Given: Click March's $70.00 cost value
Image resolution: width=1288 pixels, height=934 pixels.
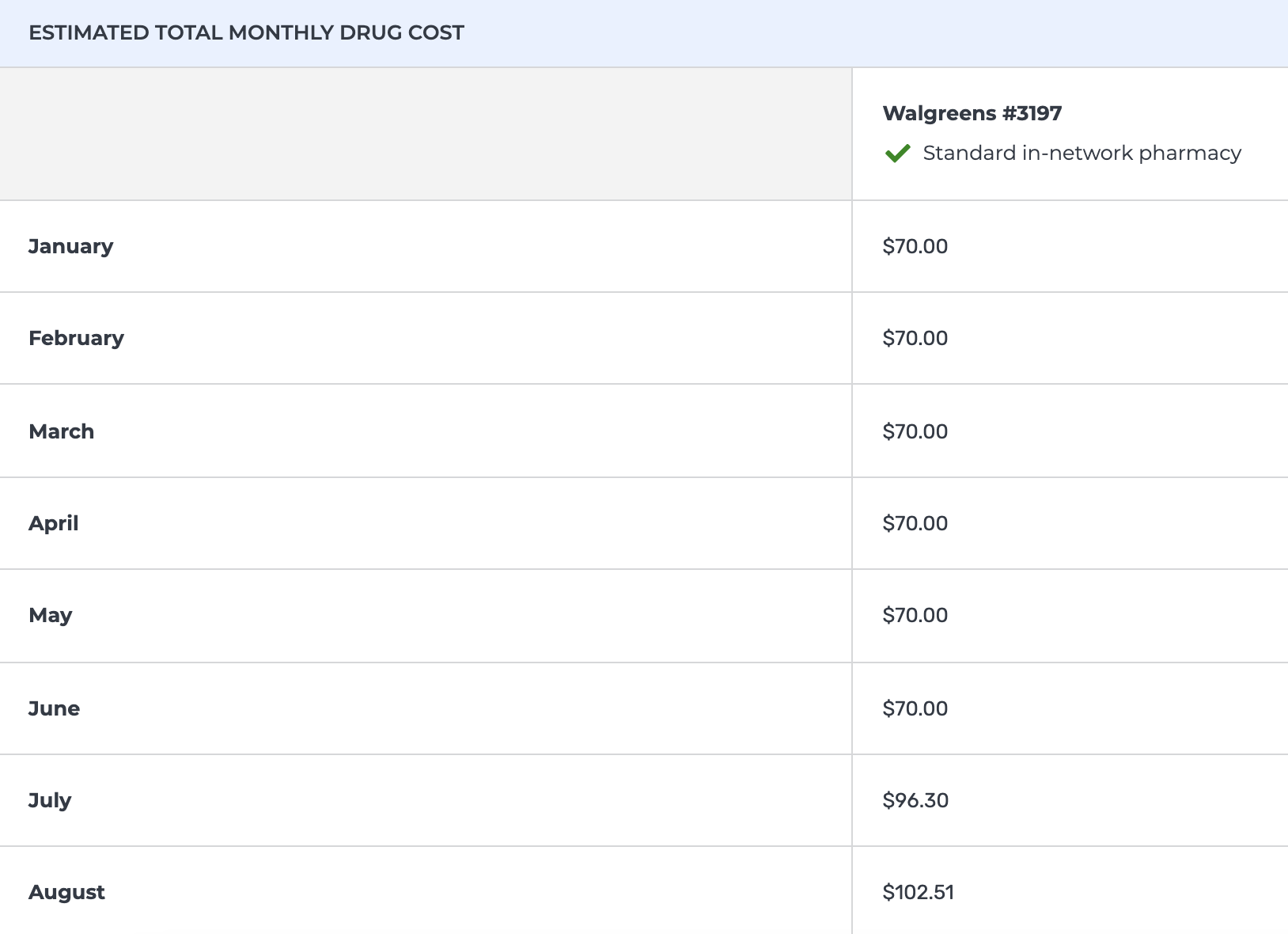Looking at the screenshot, I should pyautogui.click(x=915, y=431).
